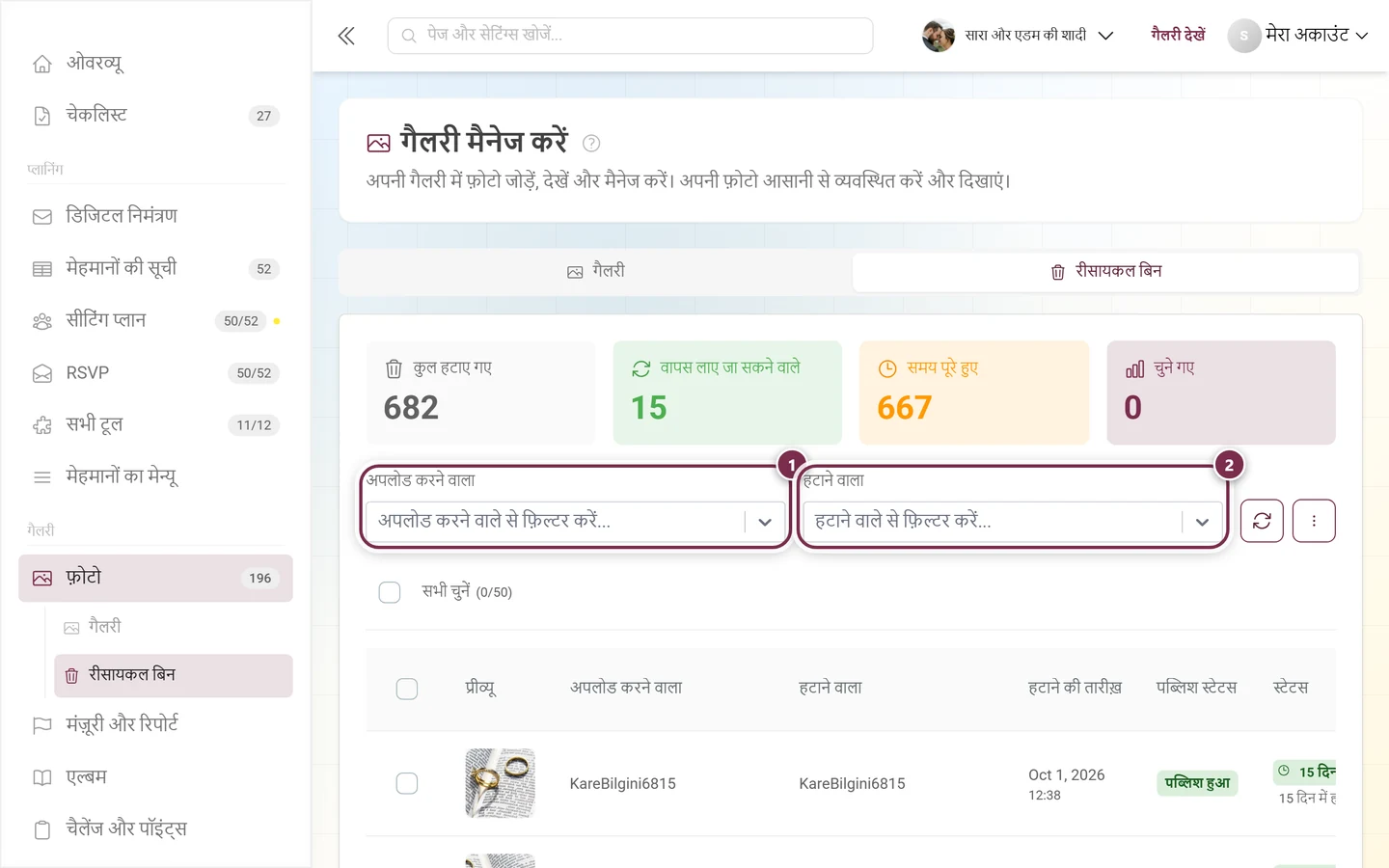Click the refresh icon button next to filters
This screenshot has height=868, width=1389.
coord(1262,521)
